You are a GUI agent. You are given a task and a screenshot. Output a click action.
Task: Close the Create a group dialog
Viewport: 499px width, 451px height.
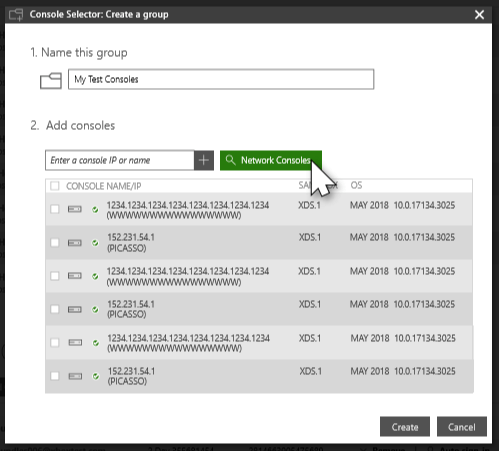pos(479,15)
